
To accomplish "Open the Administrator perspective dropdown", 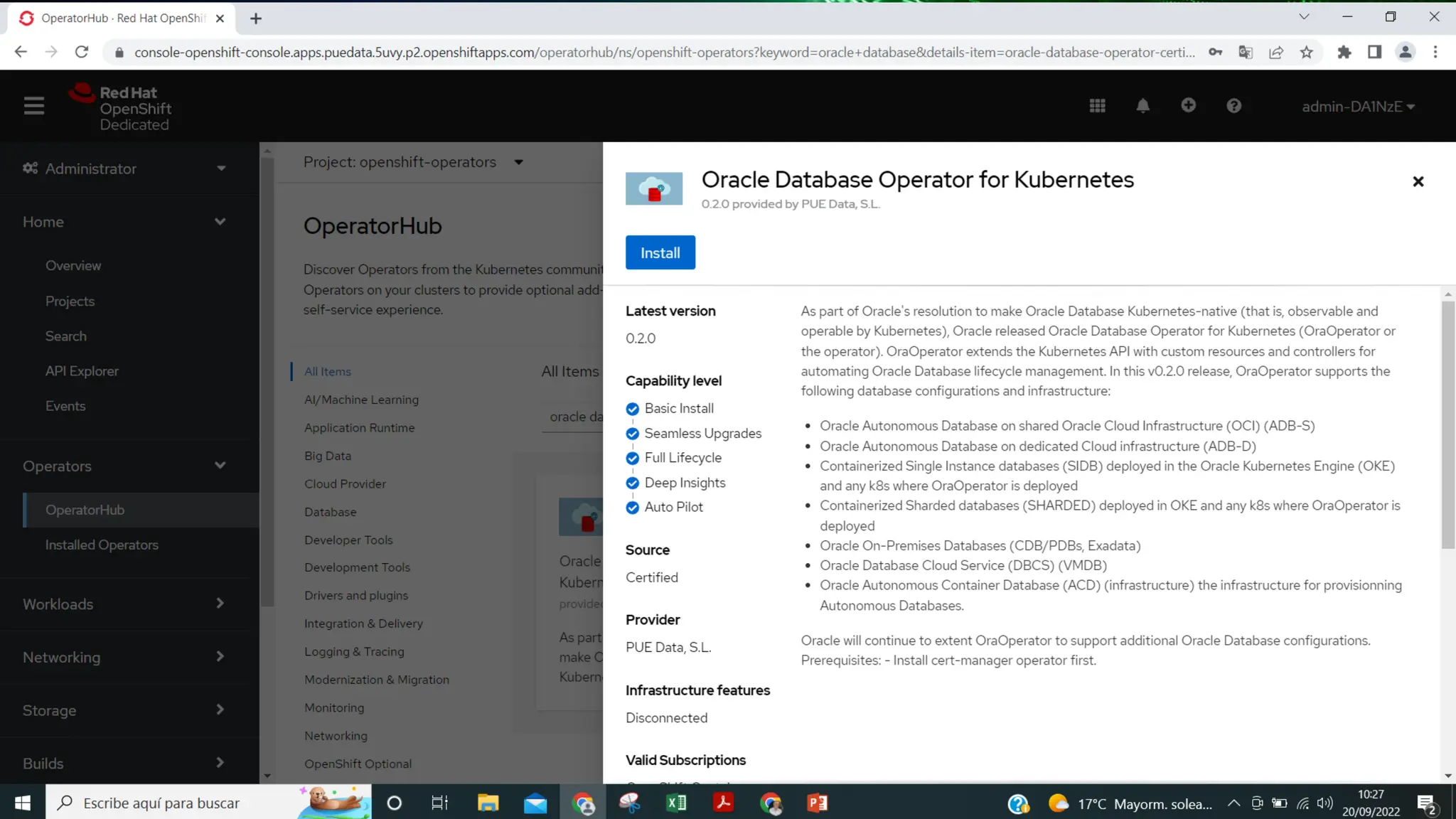I will coord(124,168).
